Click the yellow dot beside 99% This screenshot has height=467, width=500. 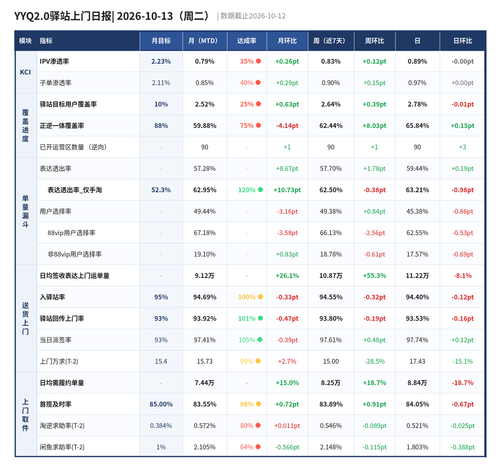coord(258,361)
